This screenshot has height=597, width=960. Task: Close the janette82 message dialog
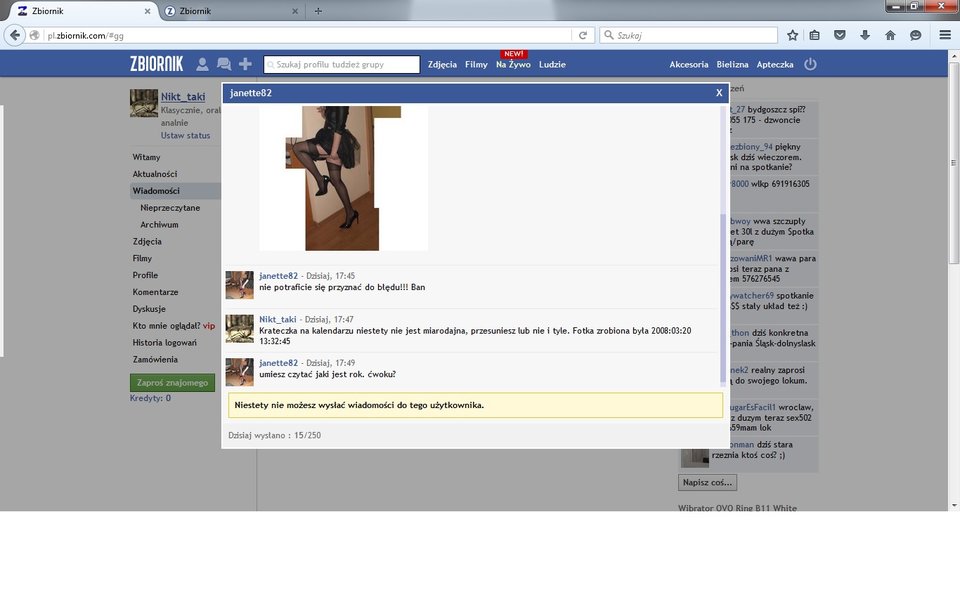(x=718, y=93)
